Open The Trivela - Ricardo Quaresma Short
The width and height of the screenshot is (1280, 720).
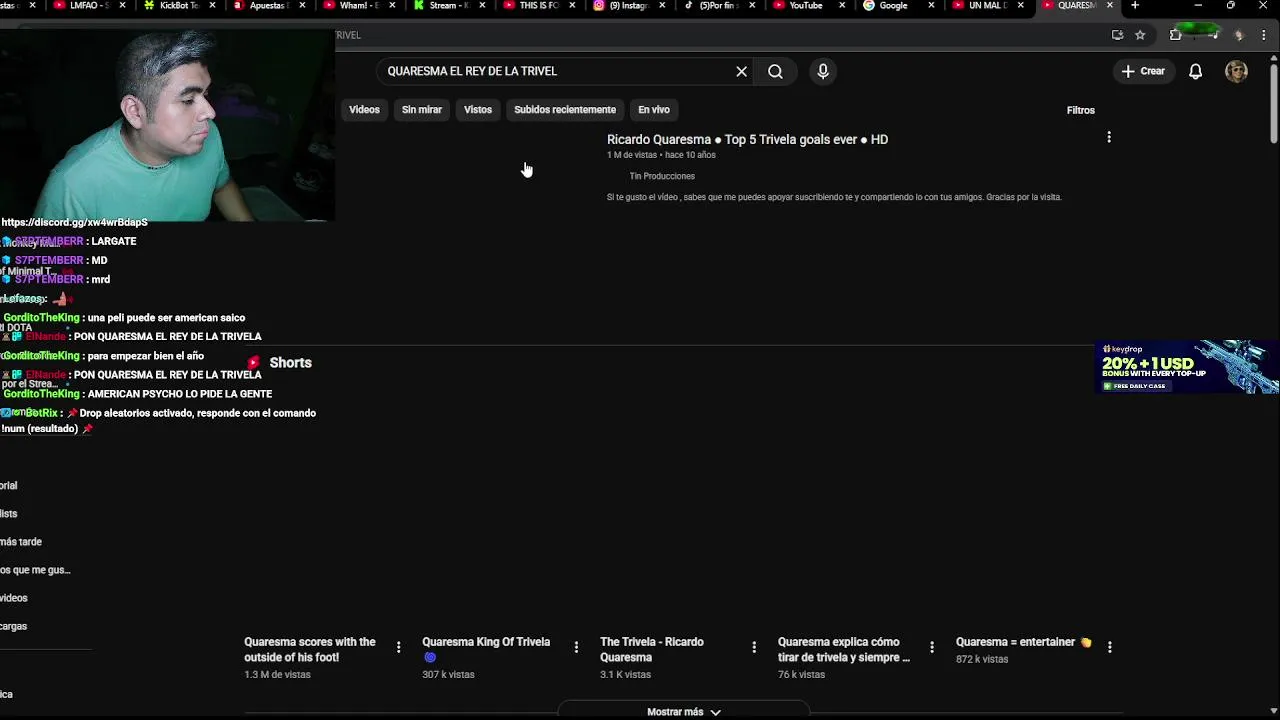(652, 649)
